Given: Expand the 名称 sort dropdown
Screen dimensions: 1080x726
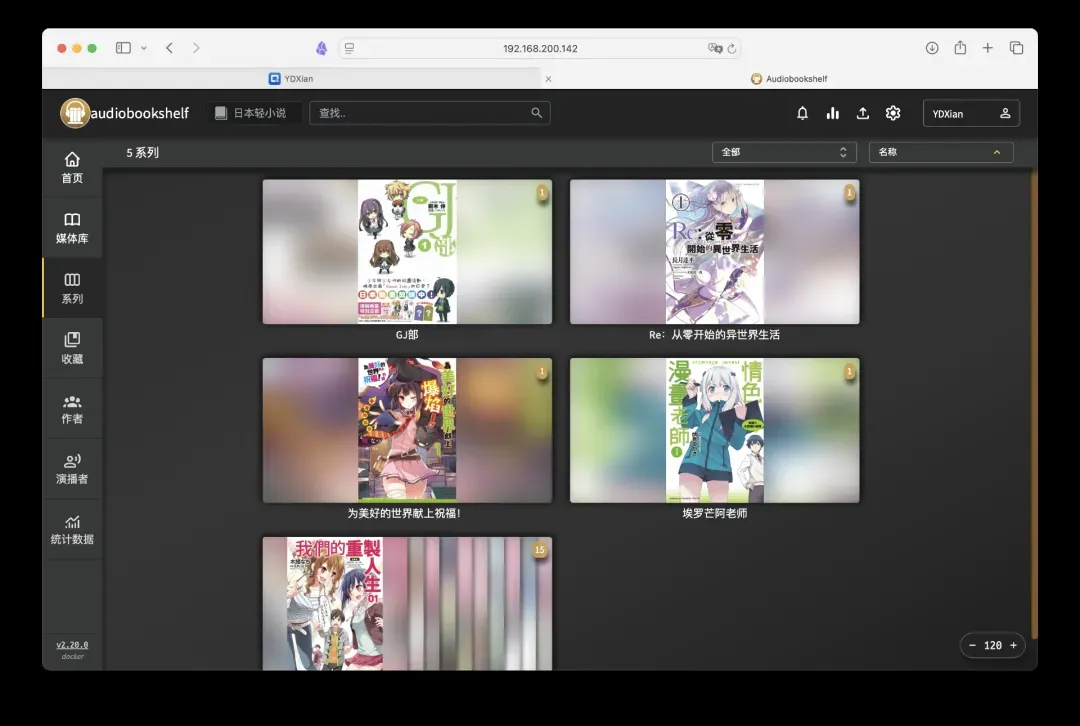Looking at the screenshot, I should 940,152.
